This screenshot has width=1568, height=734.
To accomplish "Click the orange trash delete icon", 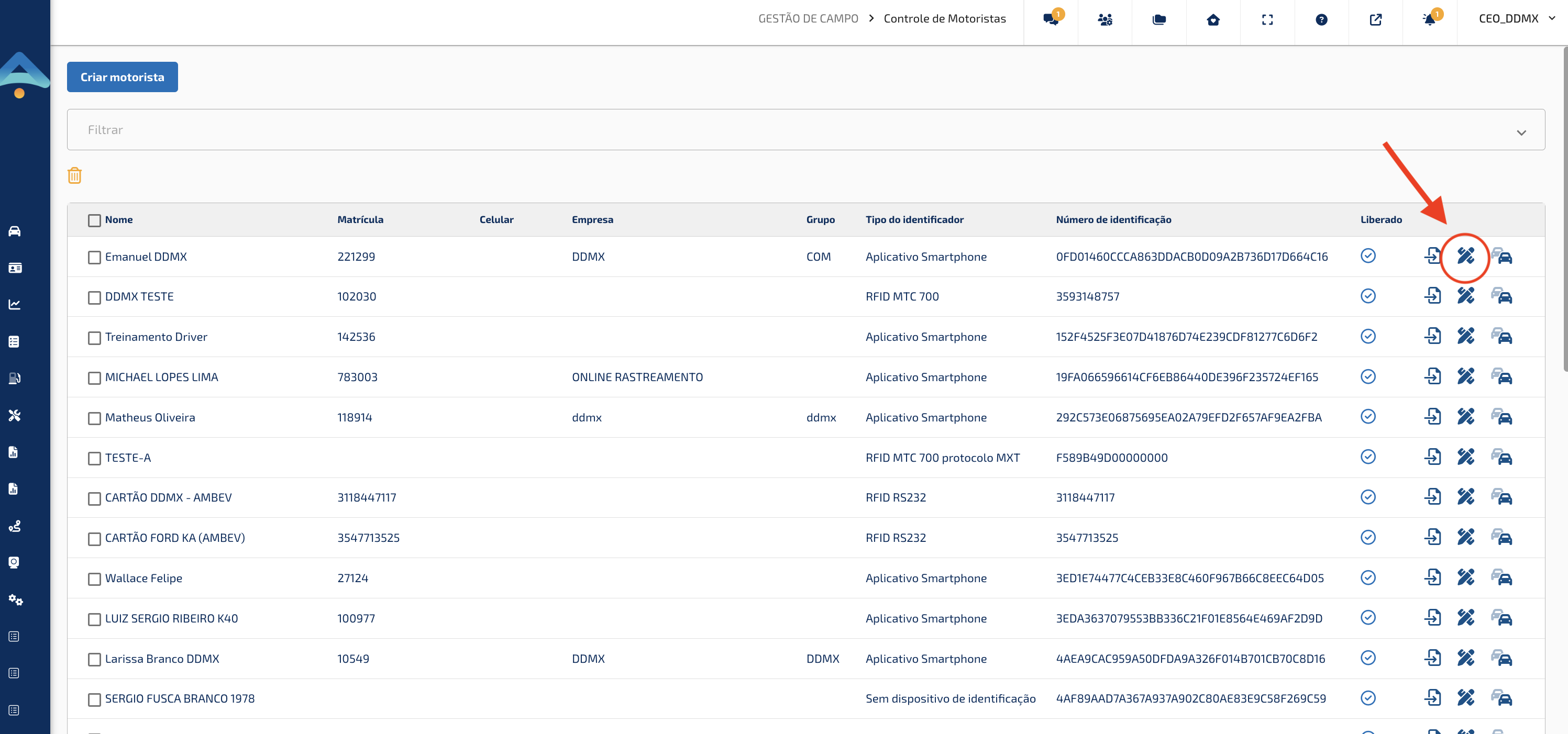I will 74,176.
